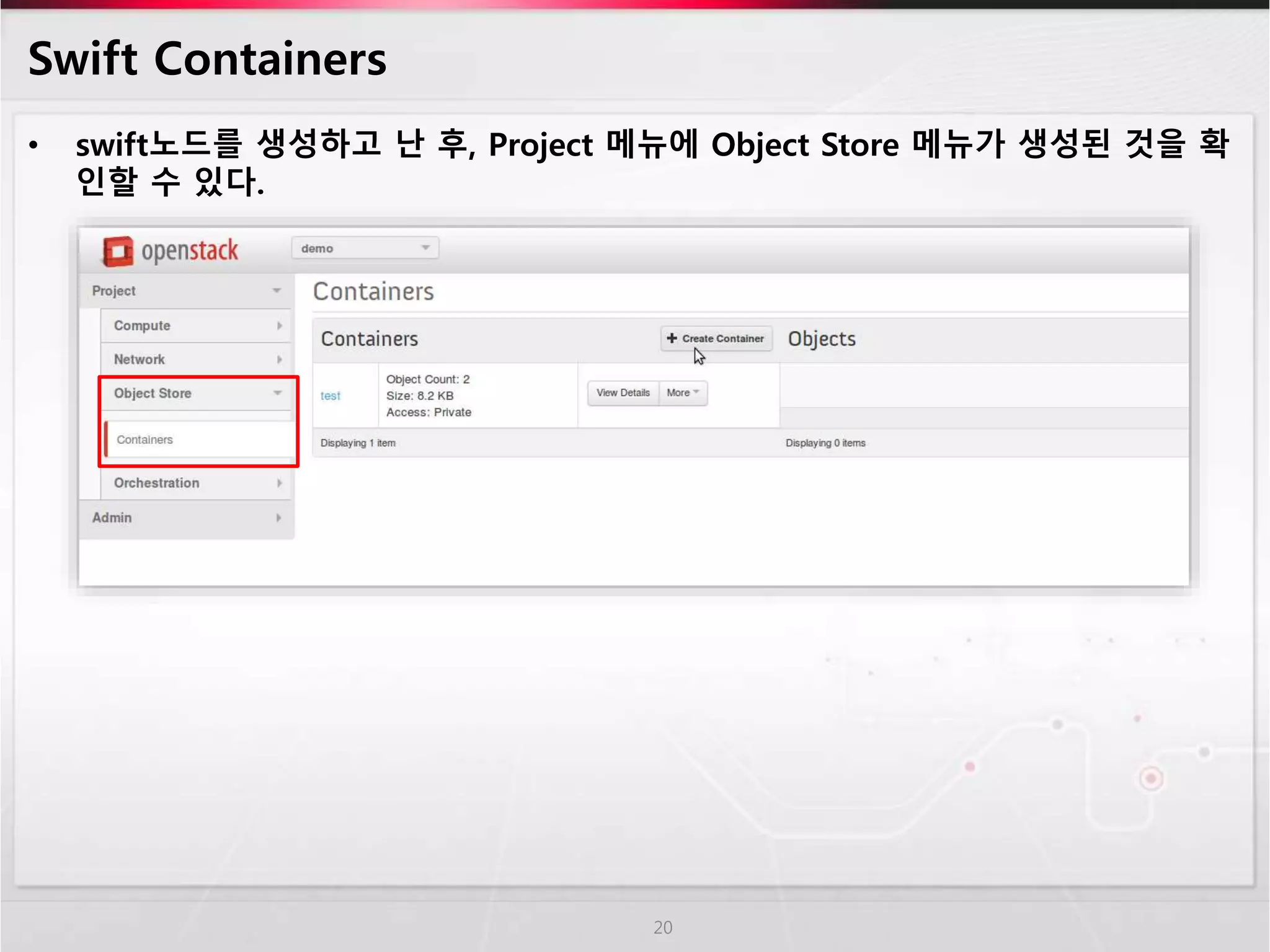
Task: Click the Orchestration arrow icon
Action: (279, 483)
